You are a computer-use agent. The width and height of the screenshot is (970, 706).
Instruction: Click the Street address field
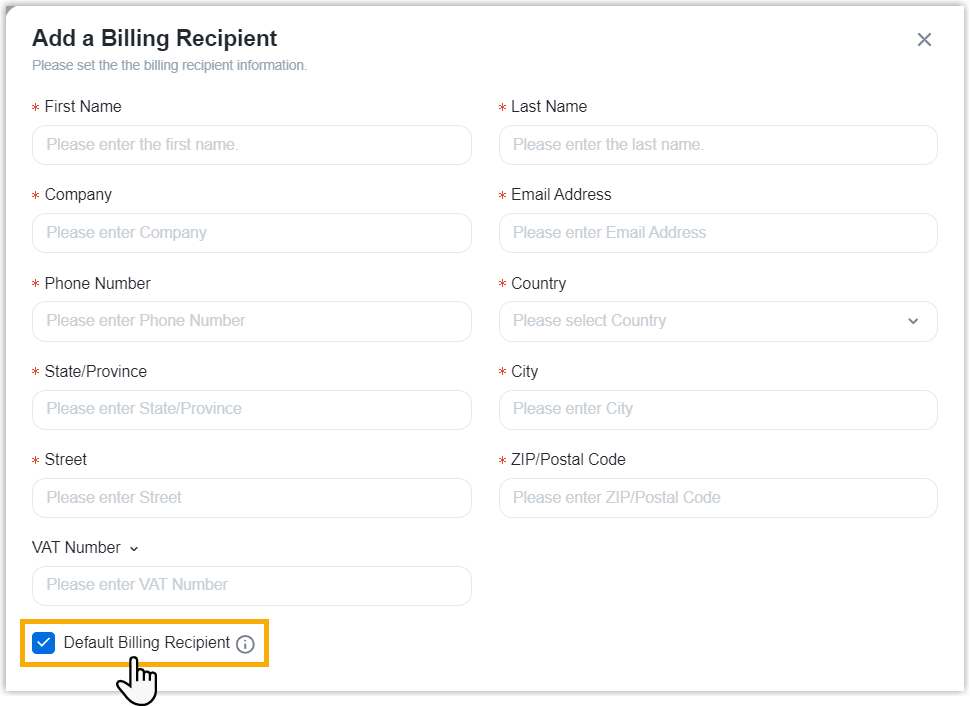251,498
